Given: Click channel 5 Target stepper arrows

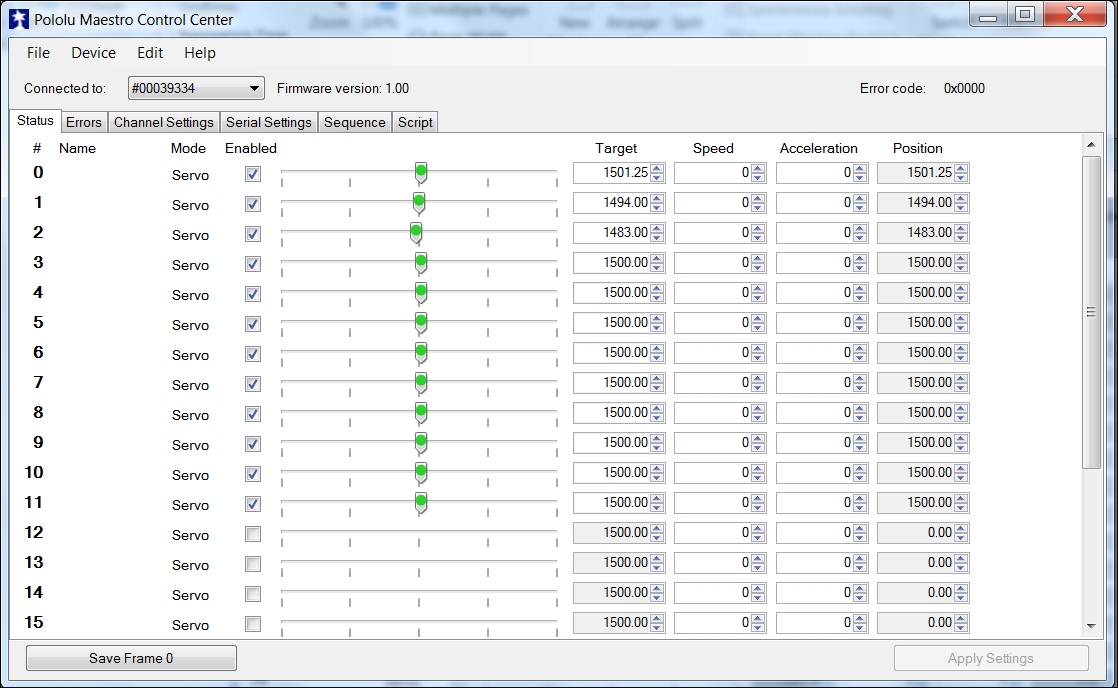Looking at the screenshot, I should pyautogui.click(x=657, y=322).
